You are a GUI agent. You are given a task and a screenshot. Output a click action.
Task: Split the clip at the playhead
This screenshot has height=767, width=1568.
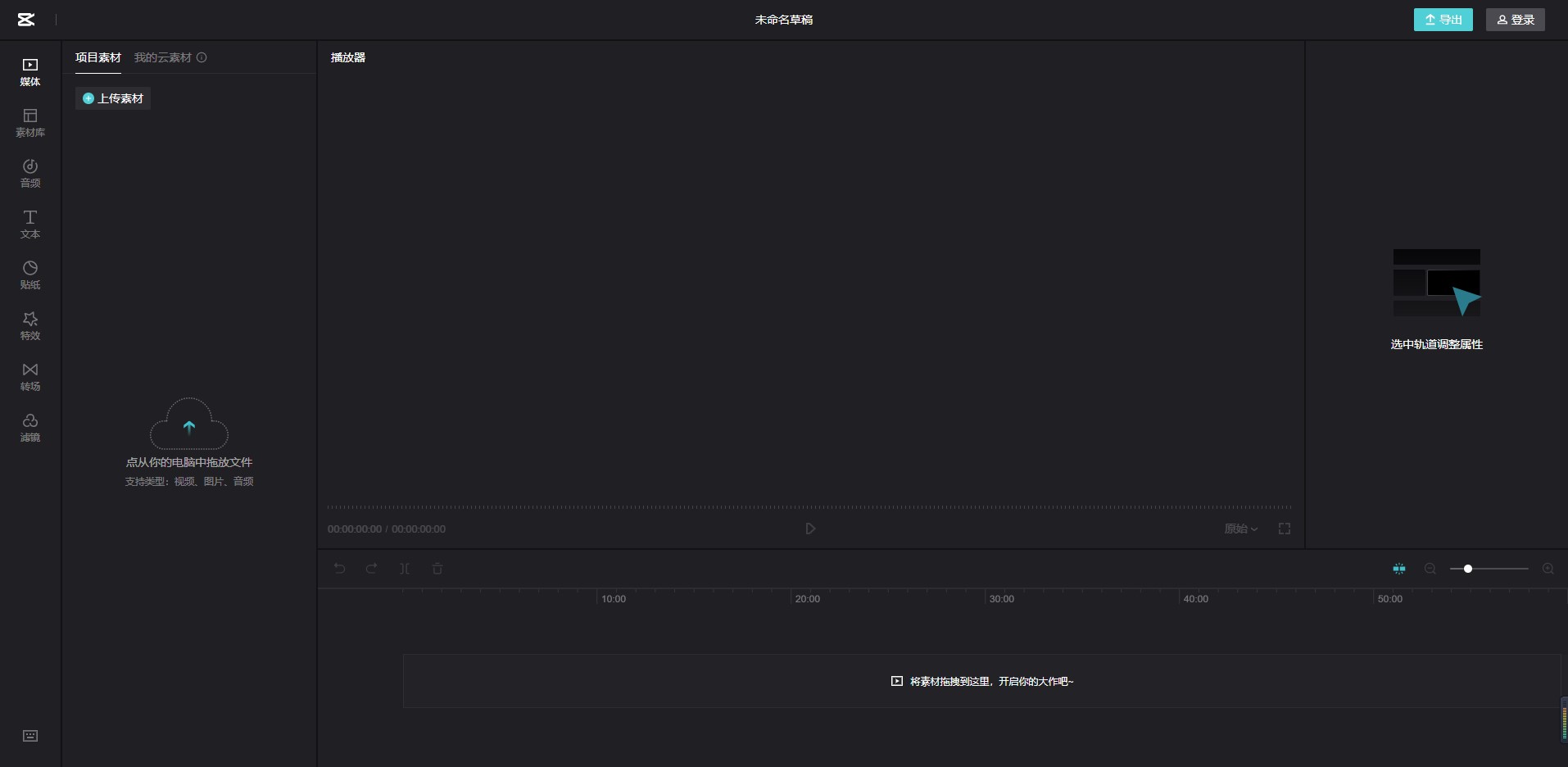405,569
